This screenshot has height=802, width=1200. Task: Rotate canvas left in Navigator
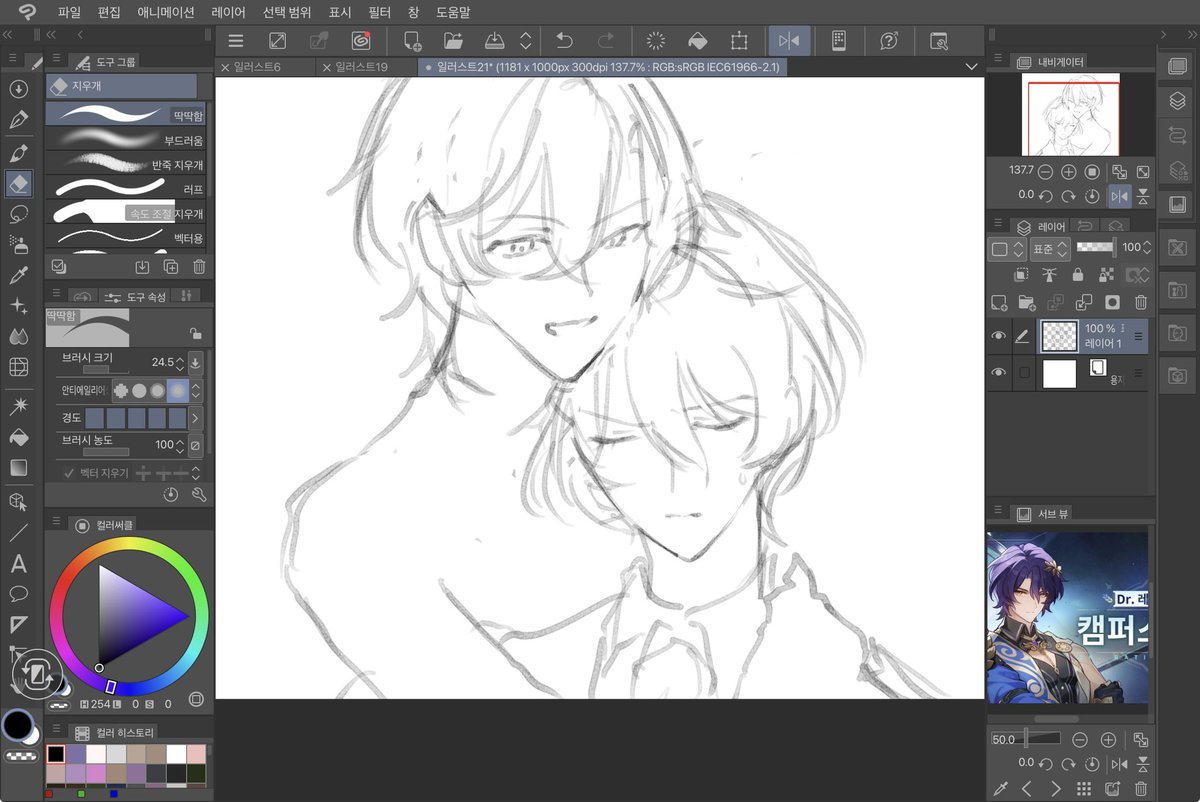[x=1045, y=196]
